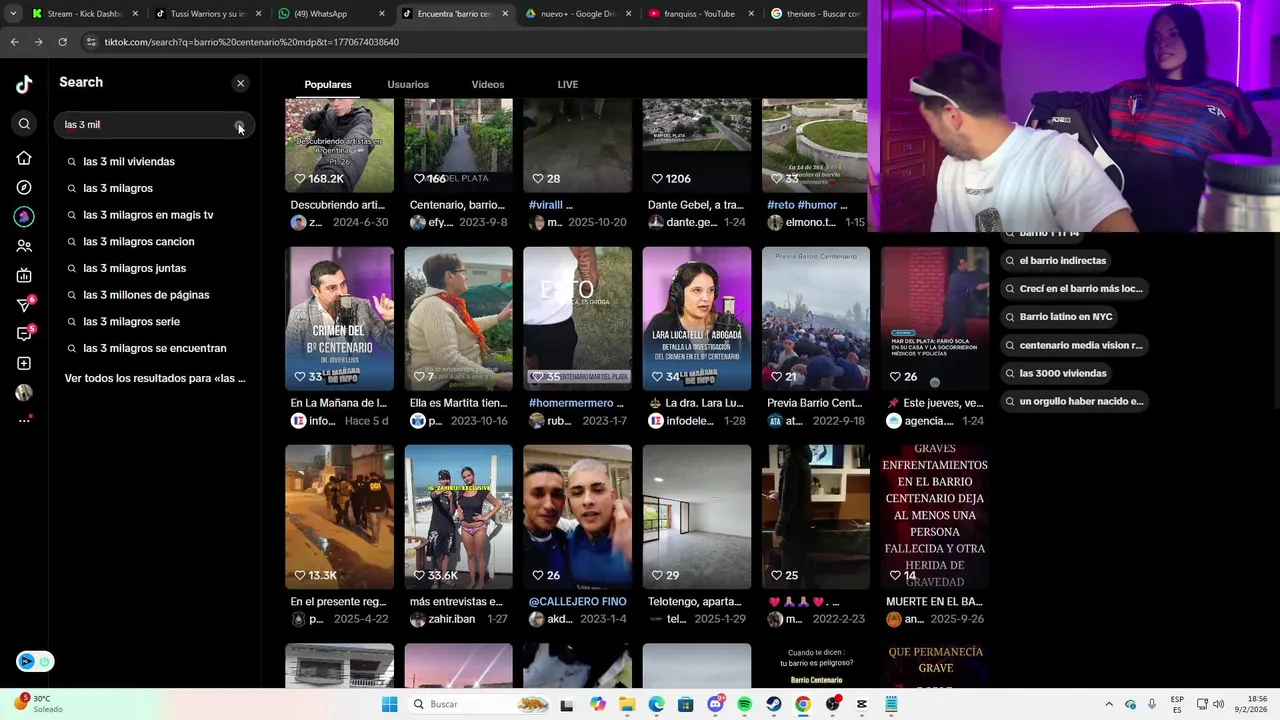Image resolution: width=1280 pixels, height=720 pixels.
Task: Switch to the Usuarios tab
Action: click(408, 84)
